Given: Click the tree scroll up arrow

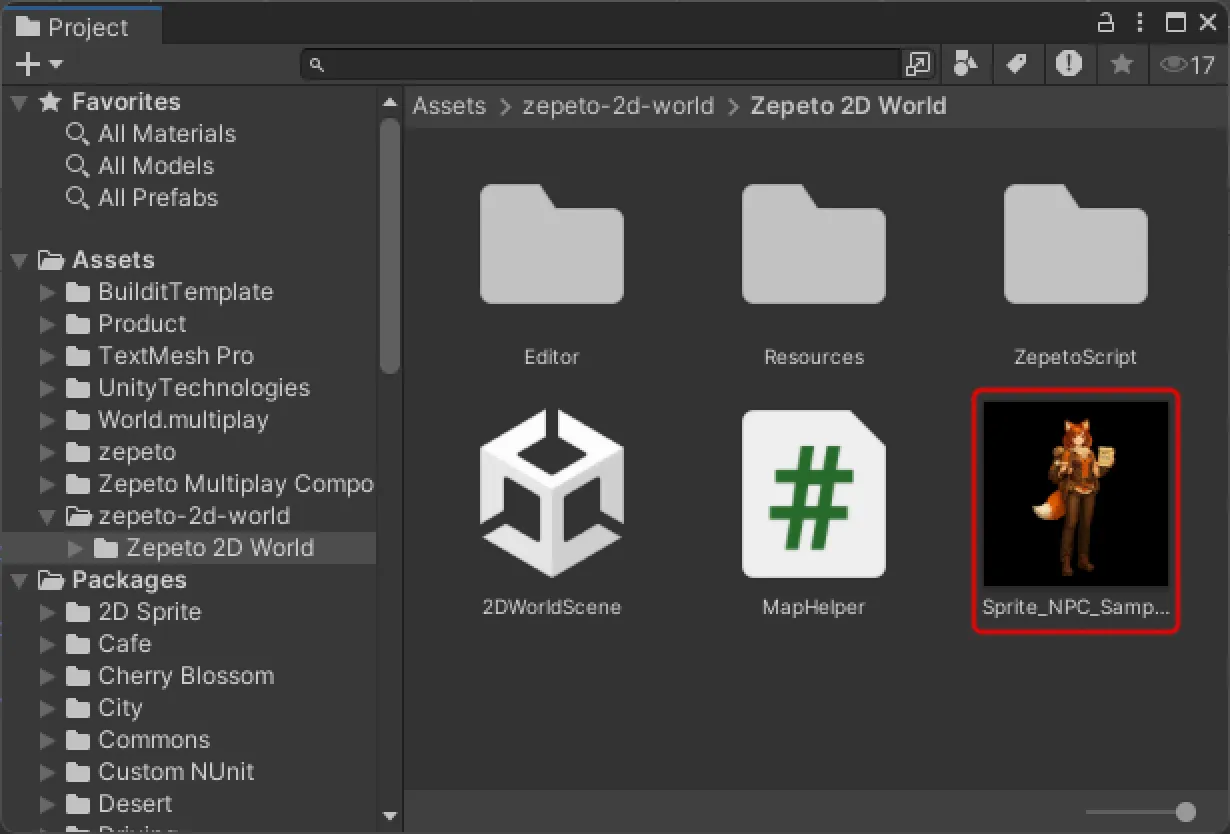Looking at the screenshot, I should point(390,102).
